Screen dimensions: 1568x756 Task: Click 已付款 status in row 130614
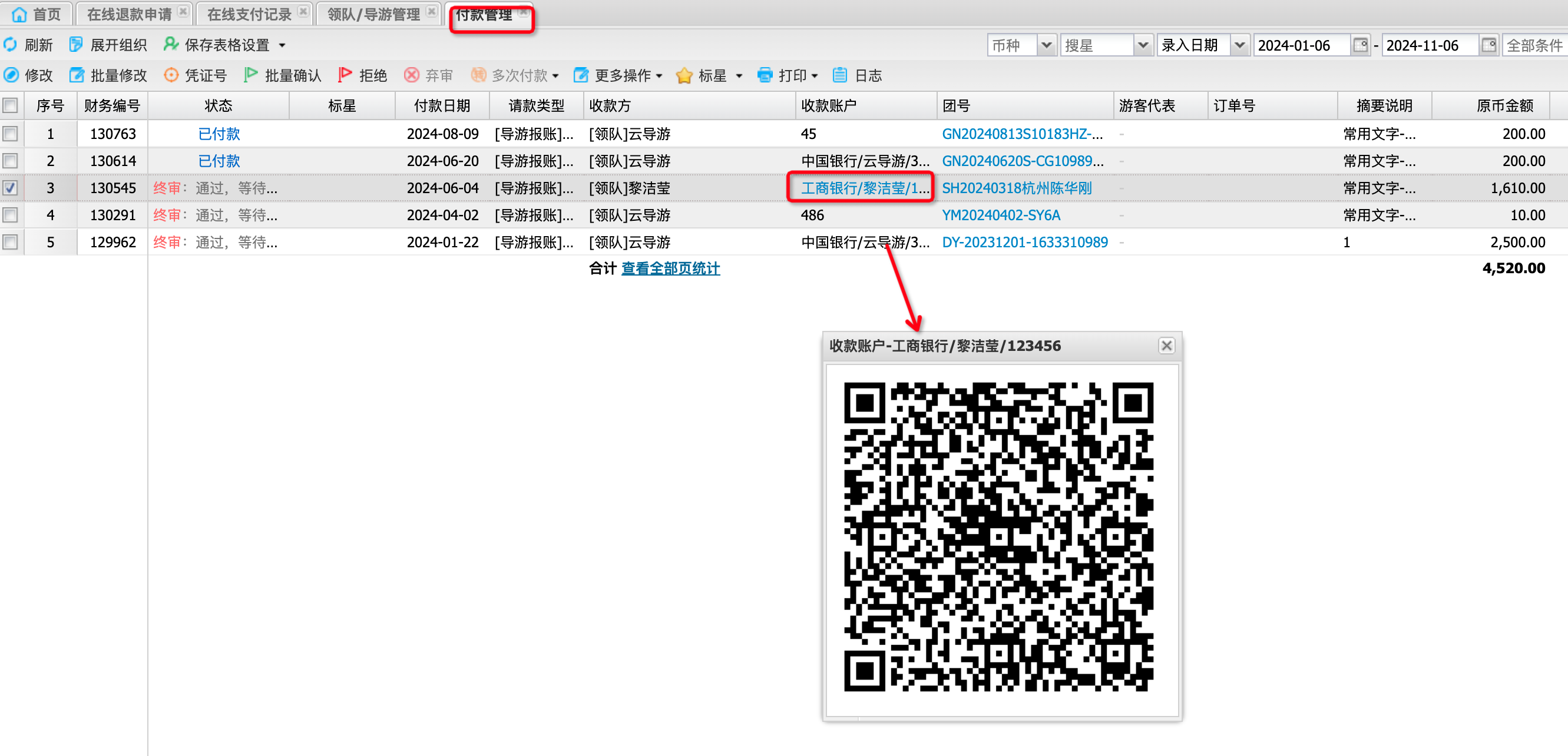pos(219,161)
